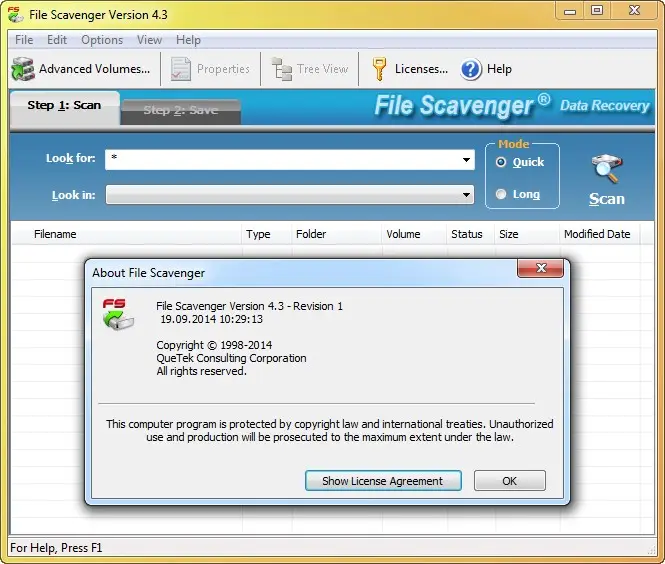Click 'For Help, Press F1' status text
Screen dimensions: 665x564
(x=56, y=548)
